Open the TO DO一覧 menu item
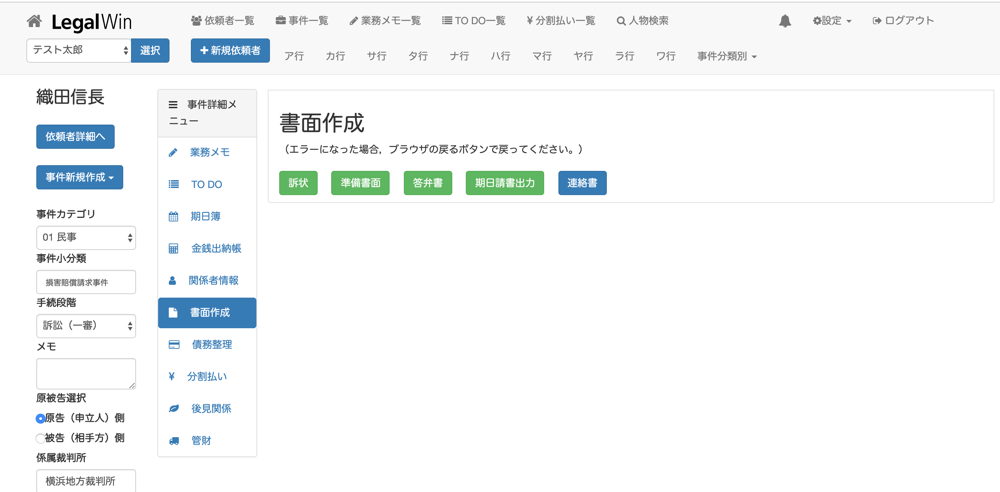This screenshot has width=1000, height=492. 473,21
